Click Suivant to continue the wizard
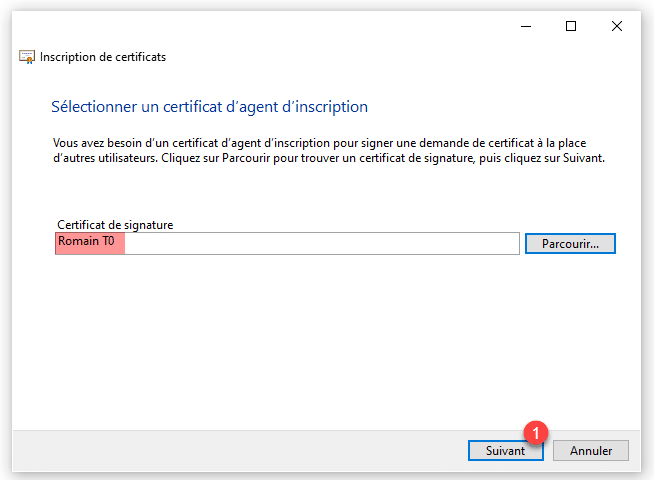Viewport: 654px width, 480px height. tap(505, 451)
